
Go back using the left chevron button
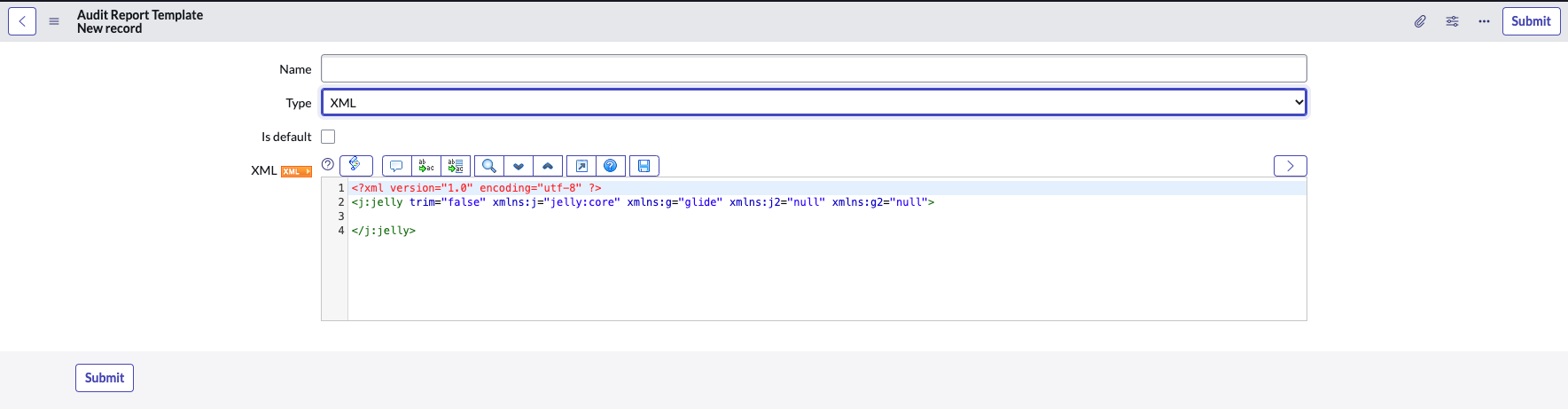point(22,21)
